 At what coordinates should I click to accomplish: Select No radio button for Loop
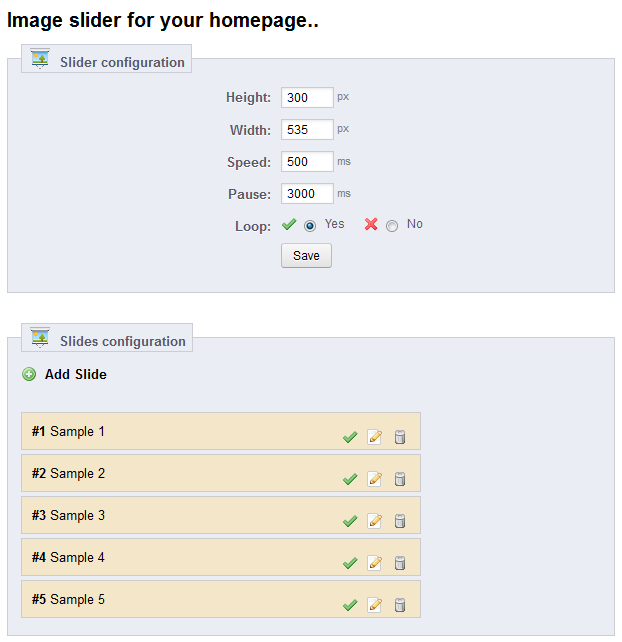392,226
